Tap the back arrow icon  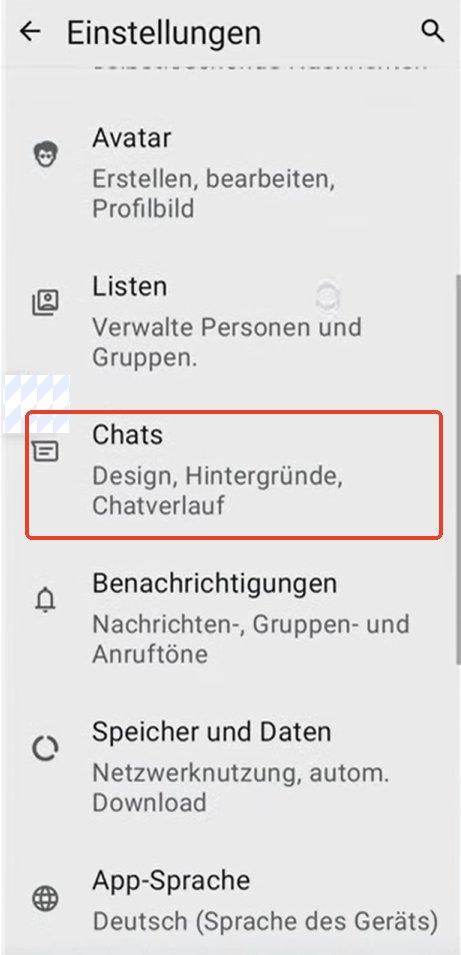coord(29,31)
